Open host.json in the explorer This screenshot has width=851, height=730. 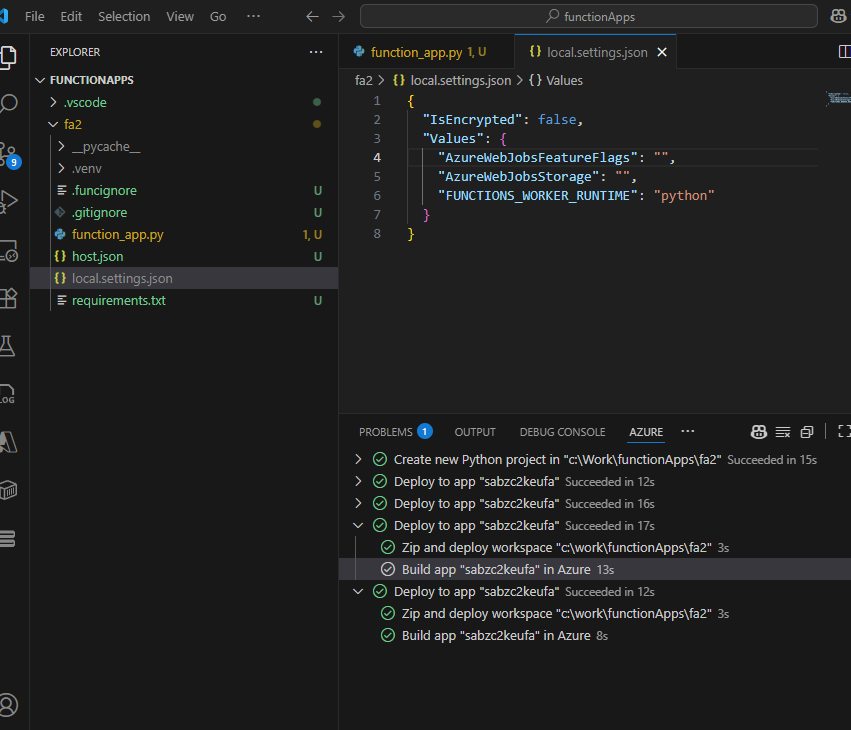tap(185, 256)
